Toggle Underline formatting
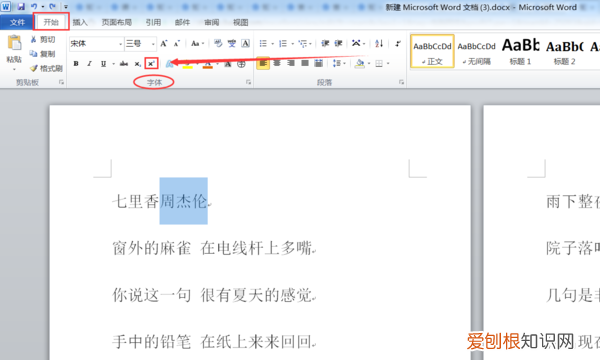 click(103, 64)
